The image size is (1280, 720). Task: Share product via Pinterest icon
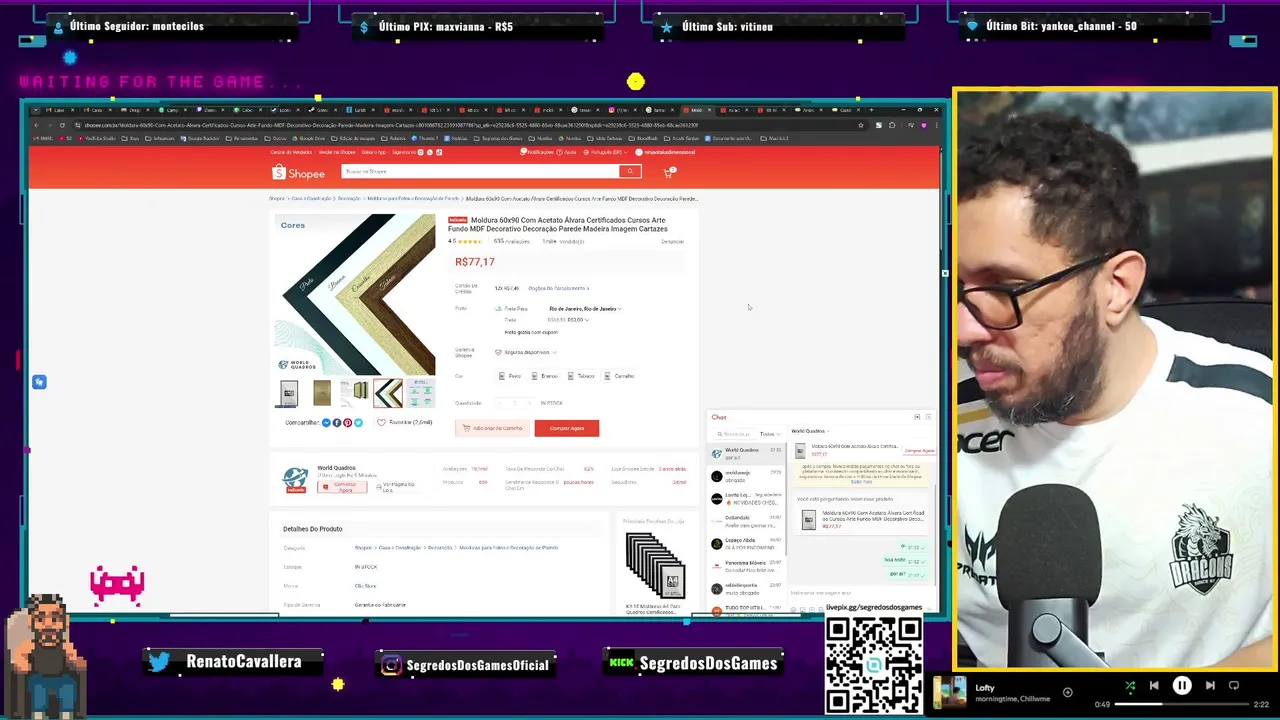tap(347, 423)
